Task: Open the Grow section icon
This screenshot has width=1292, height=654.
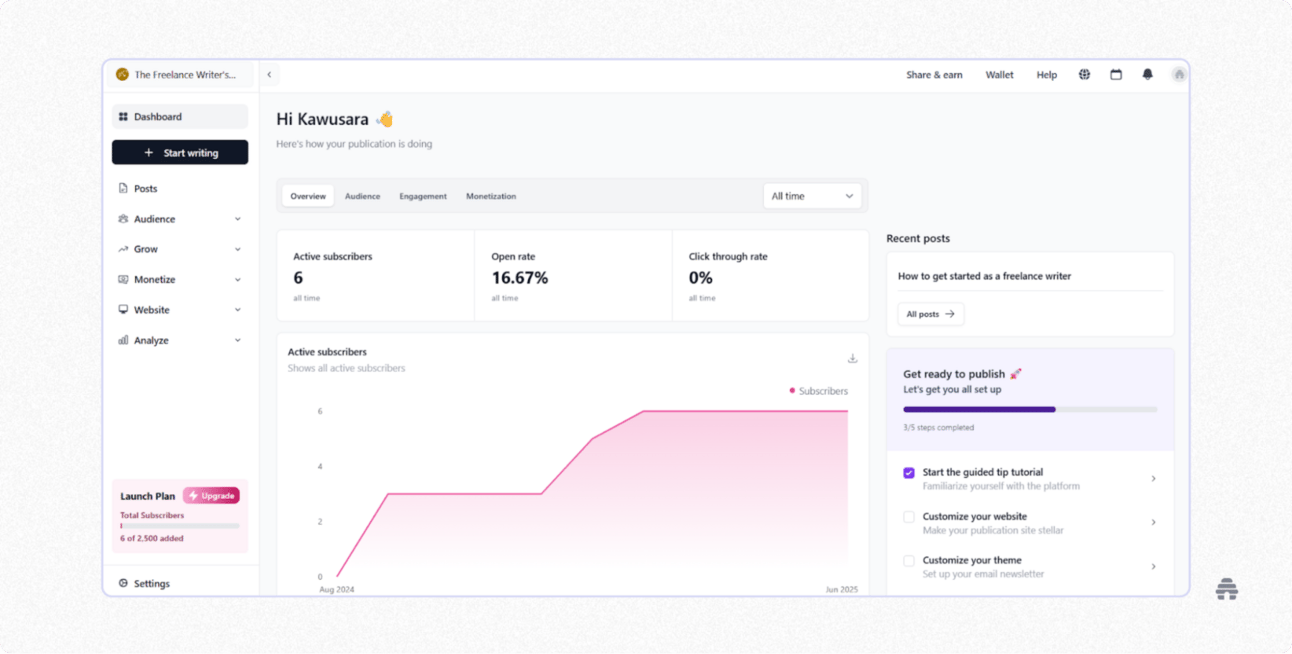Action: coord(124,249)
